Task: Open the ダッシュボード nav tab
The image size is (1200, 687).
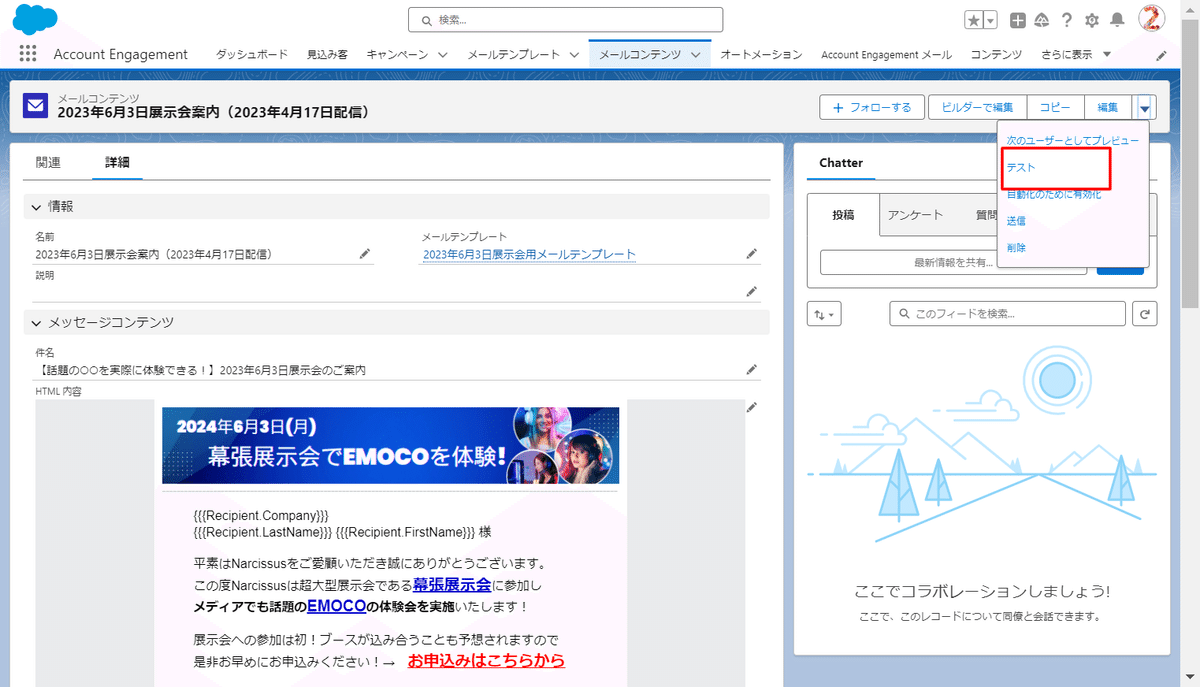Action: (251, 54)
